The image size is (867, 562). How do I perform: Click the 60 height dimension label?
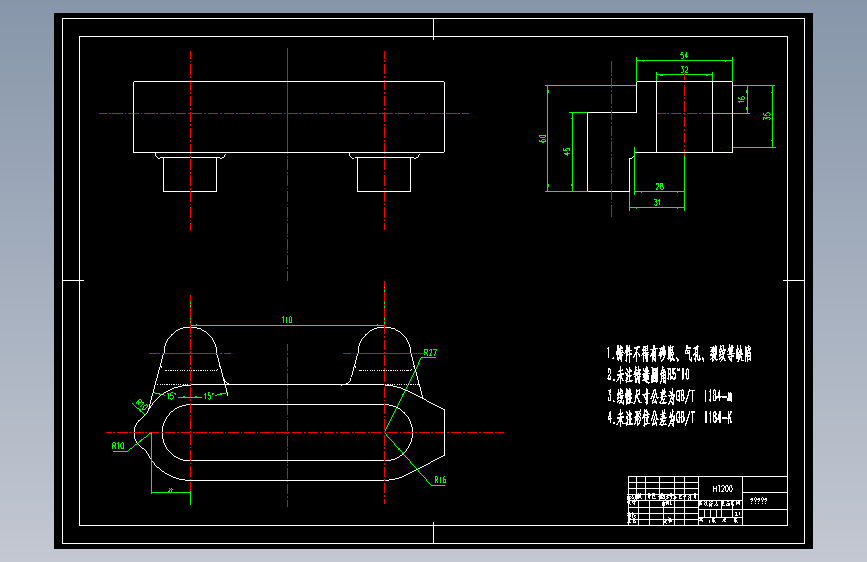pyautogui.click(x=542, y=139)
